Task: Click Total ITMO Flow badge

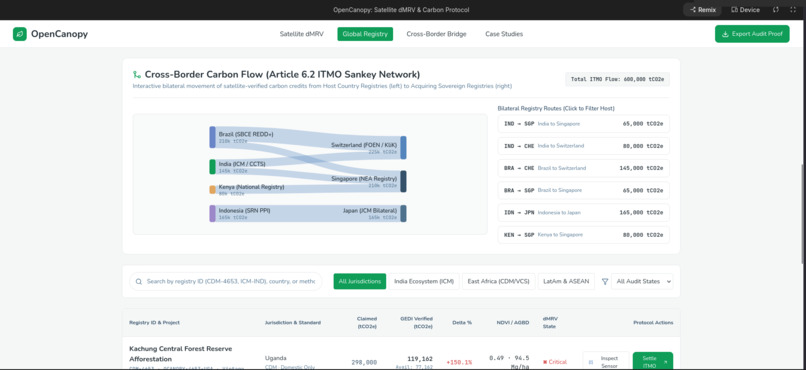Action: point(617,79)
